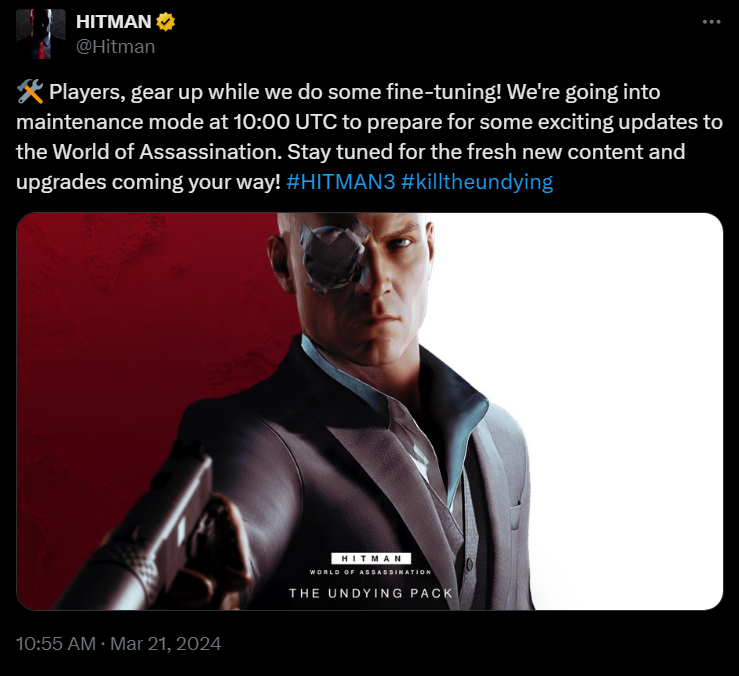Open the HITMAN profile avatar

click(41, 34)
